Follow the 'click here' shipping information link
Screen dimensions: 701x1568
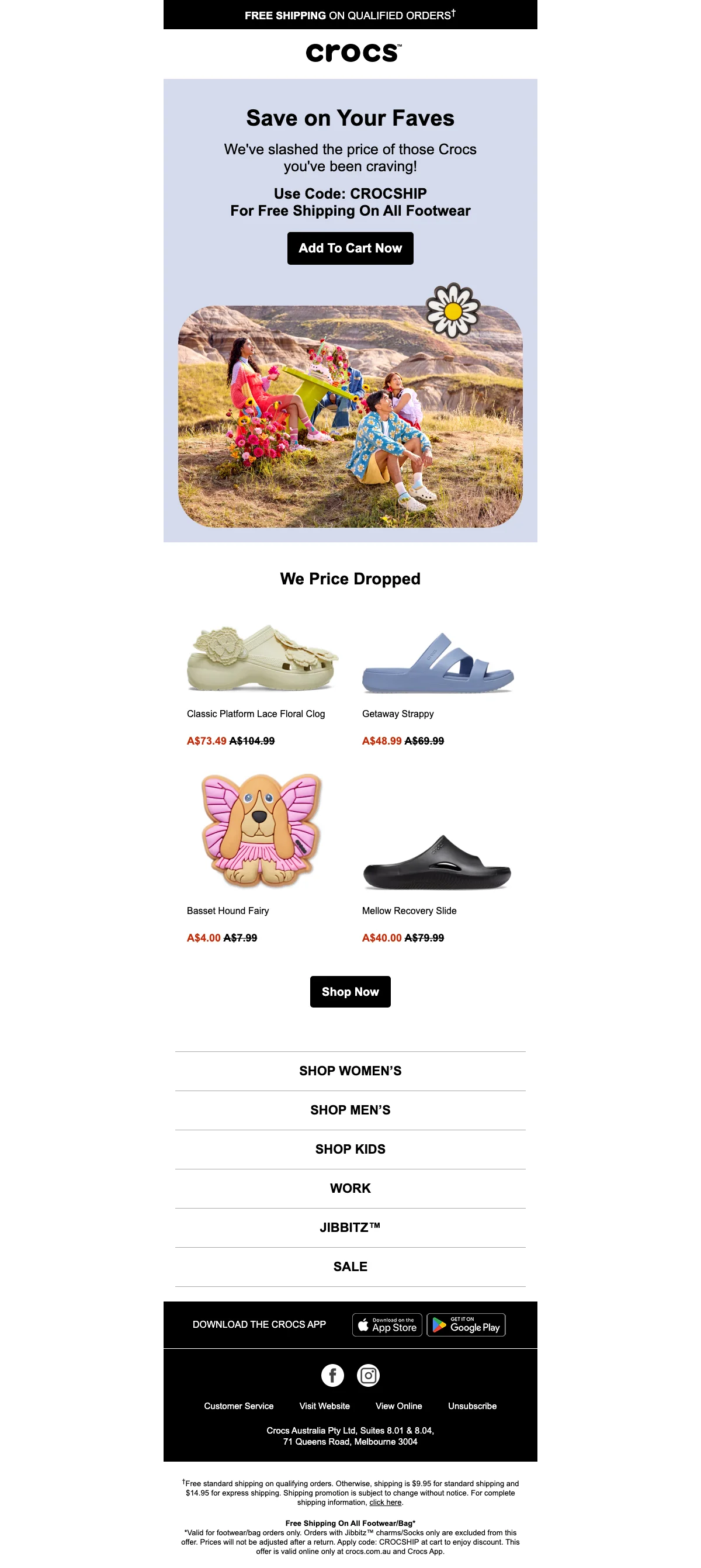385,1503
